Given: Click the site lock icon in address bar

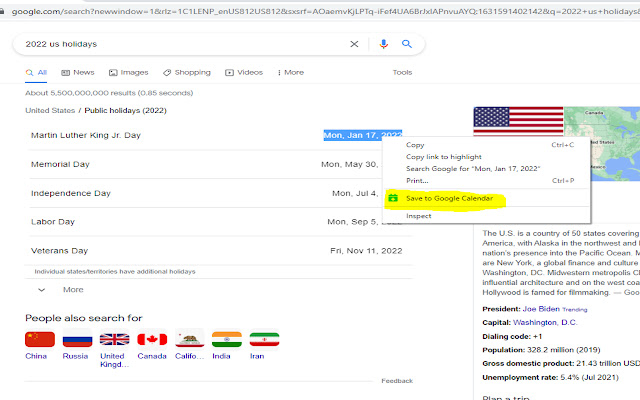Looking at the screenshot, I should click(2, 11).
